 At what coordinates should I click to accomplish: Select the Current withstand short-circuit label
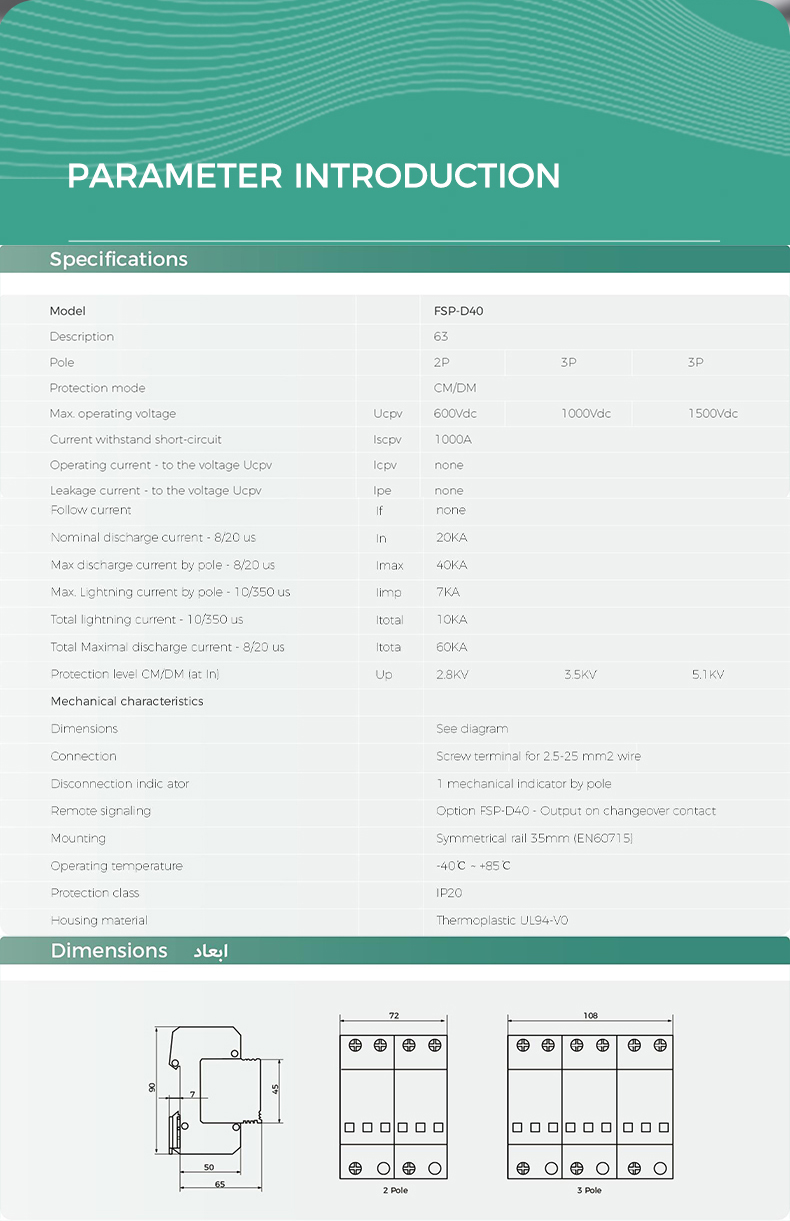coord(136,440)
